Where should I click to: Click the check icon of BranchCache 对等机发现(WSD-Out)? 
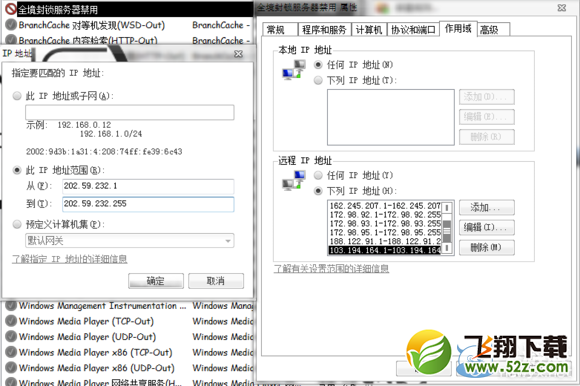[x=11, y=25]
